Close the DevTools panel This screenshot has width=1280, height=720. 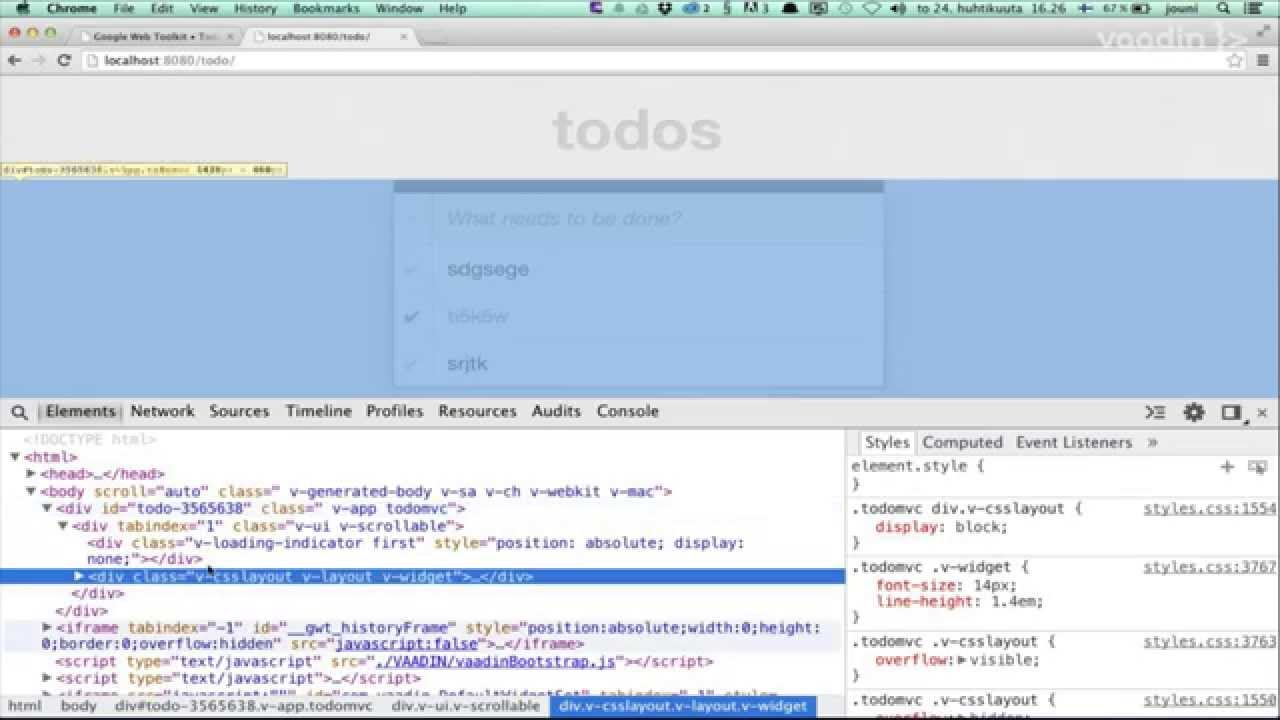point(1262,412)
